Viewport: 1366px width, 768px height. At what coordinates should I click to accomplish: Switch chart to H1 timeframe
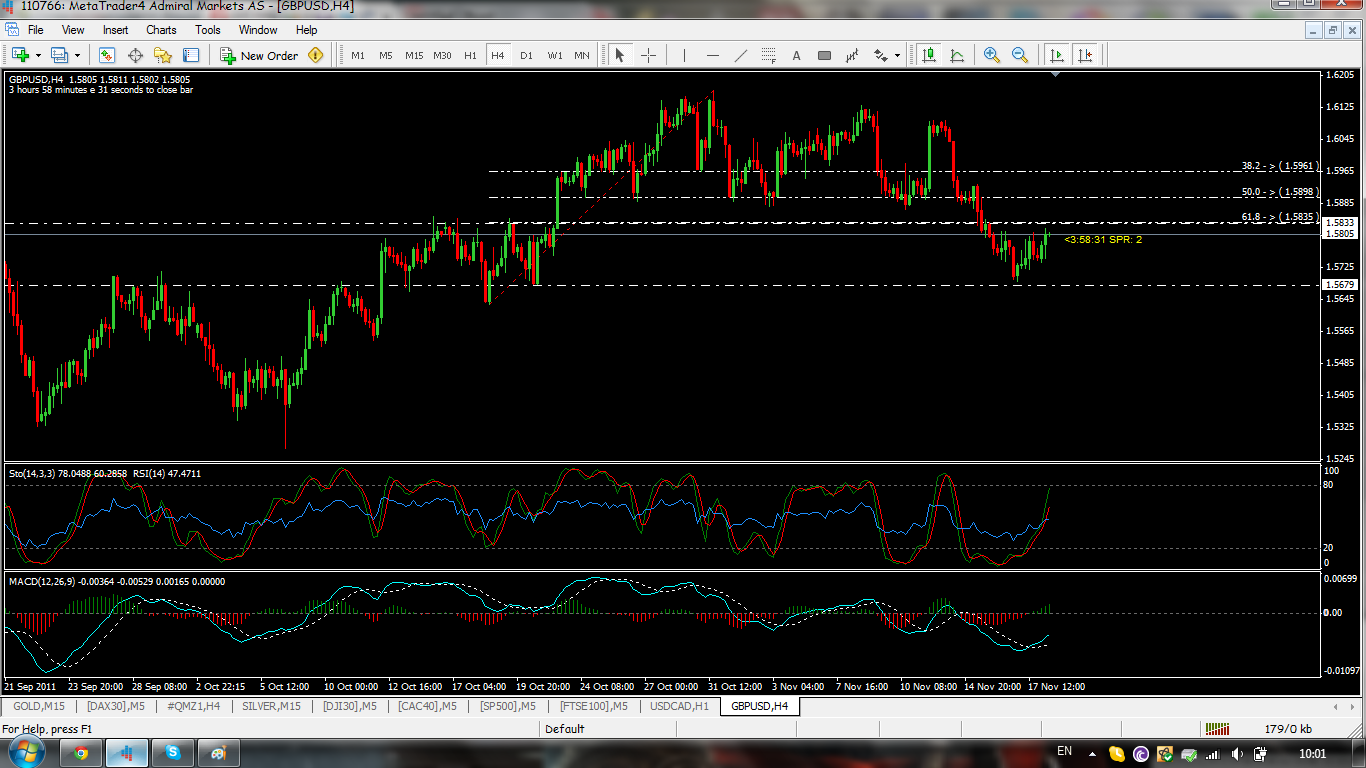[x=470, y=55]
